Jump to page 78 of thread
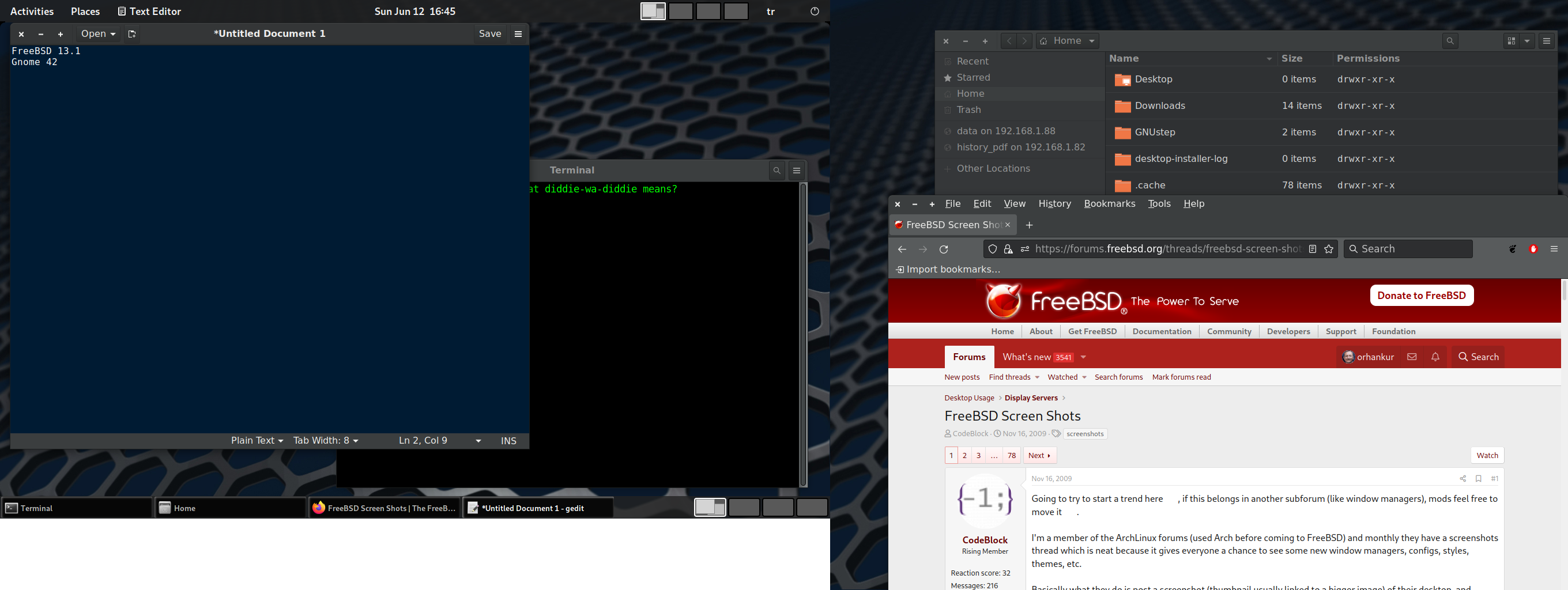The image size is (1568, 590). [x=1011, y=456]
